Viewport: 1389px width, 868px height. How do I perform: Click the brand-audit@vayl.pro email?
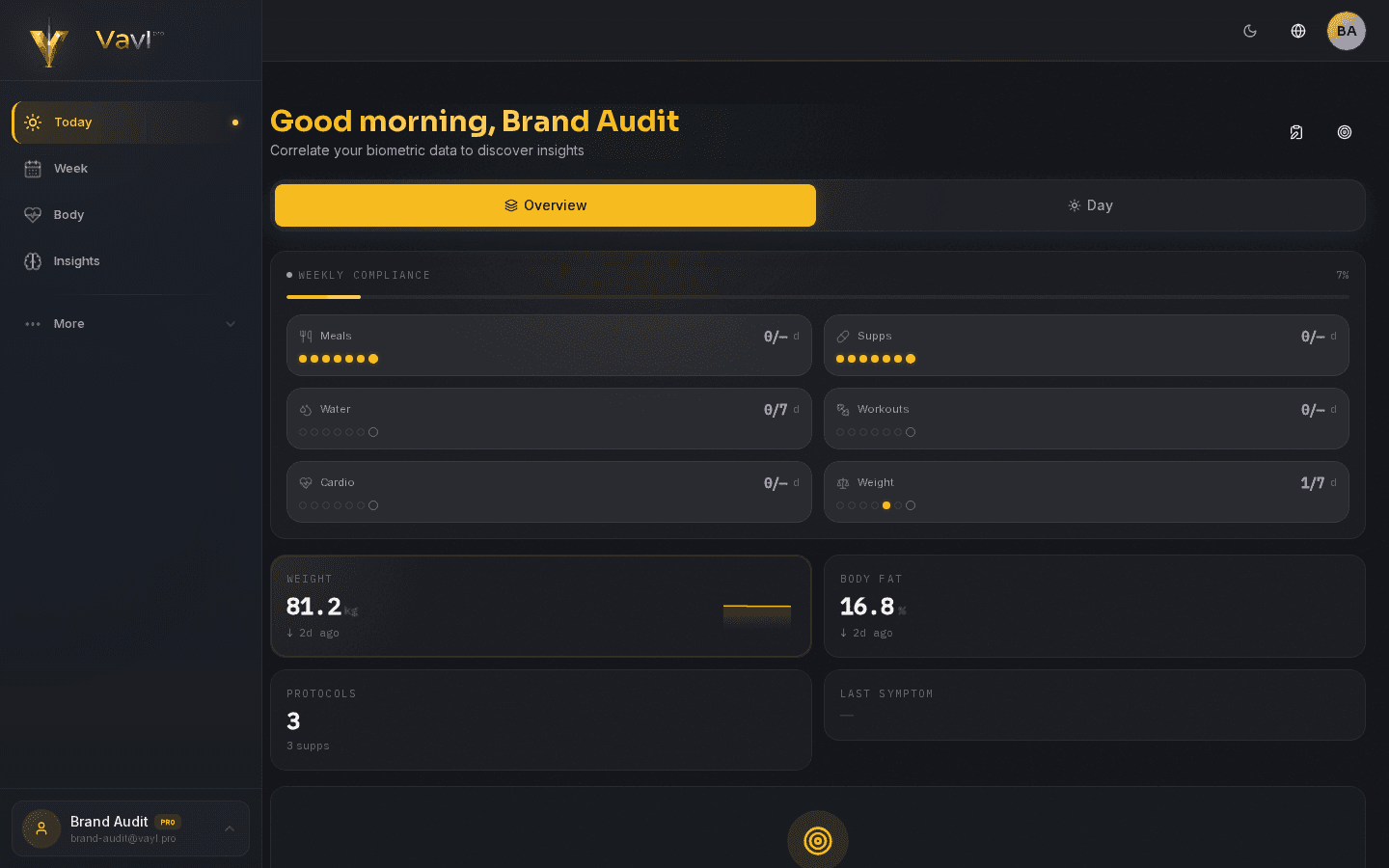123,838
